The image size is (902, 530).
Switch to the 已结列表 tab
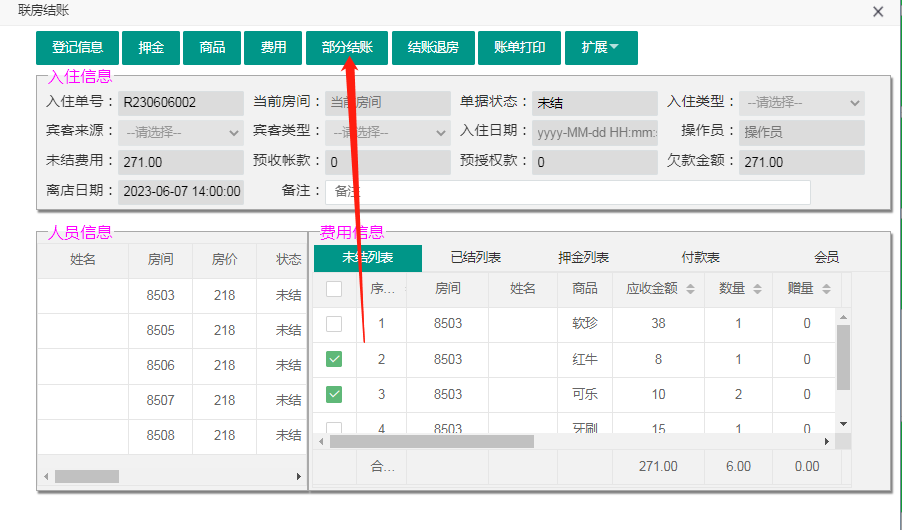pyautogui.click(x=476, y=258)
